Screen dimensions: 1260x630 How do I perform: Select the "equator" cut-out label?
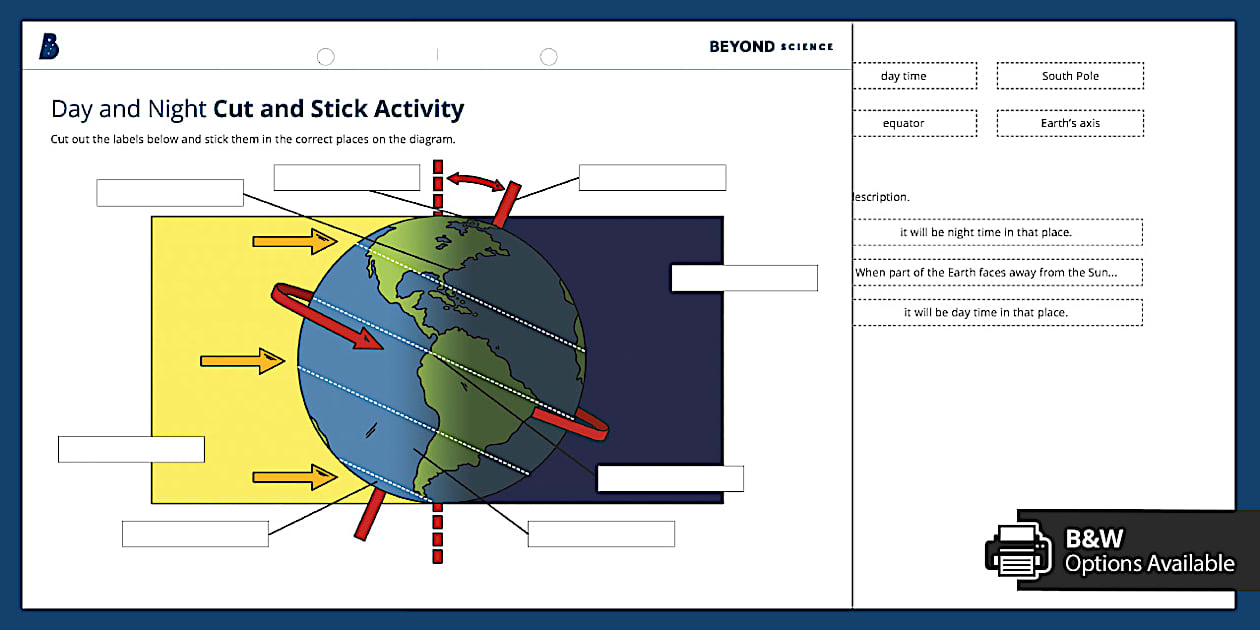coord(914,123)
